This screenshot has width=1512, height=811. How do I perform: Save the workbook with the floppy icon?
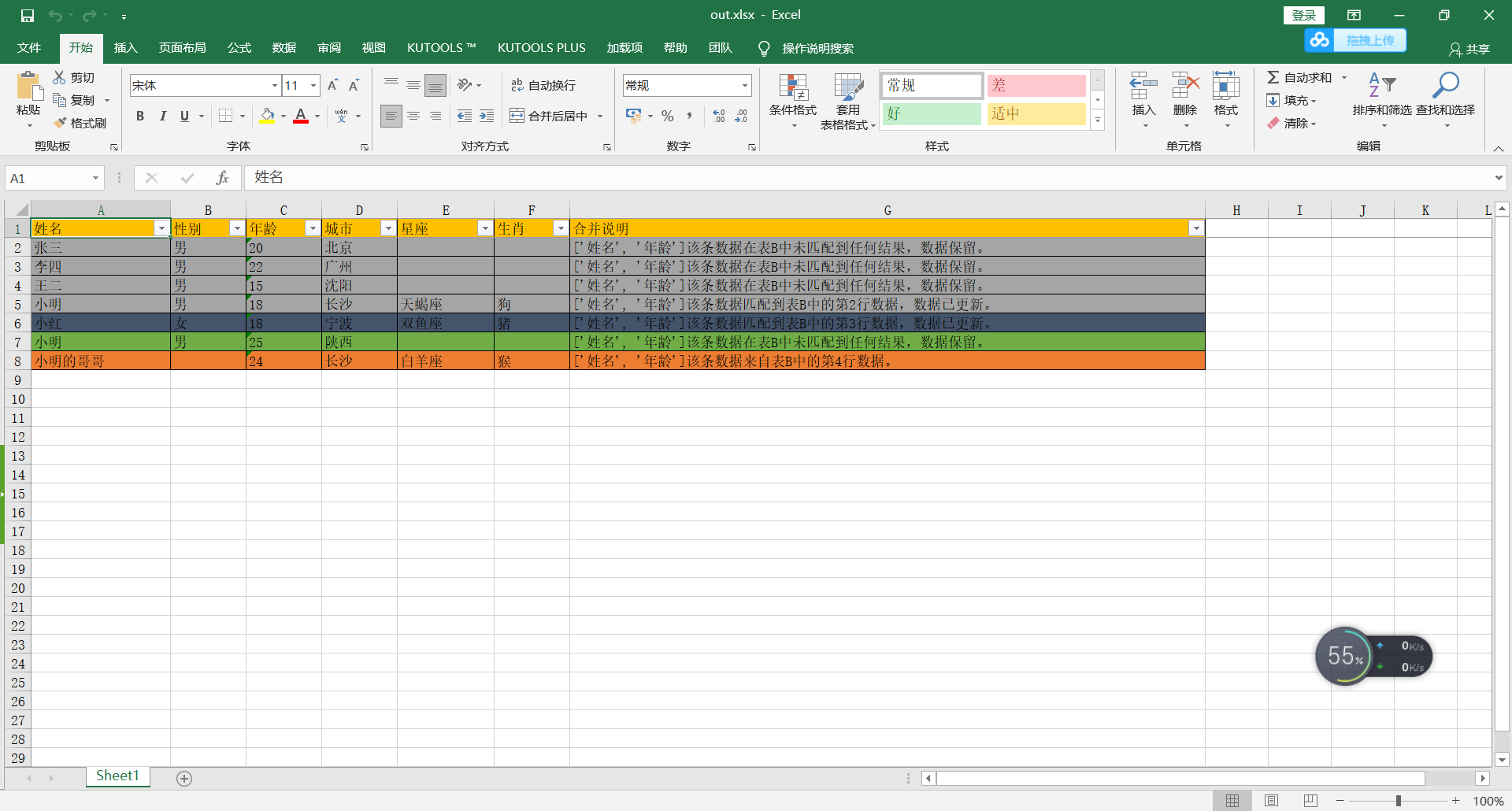click(x=28, y=15)
